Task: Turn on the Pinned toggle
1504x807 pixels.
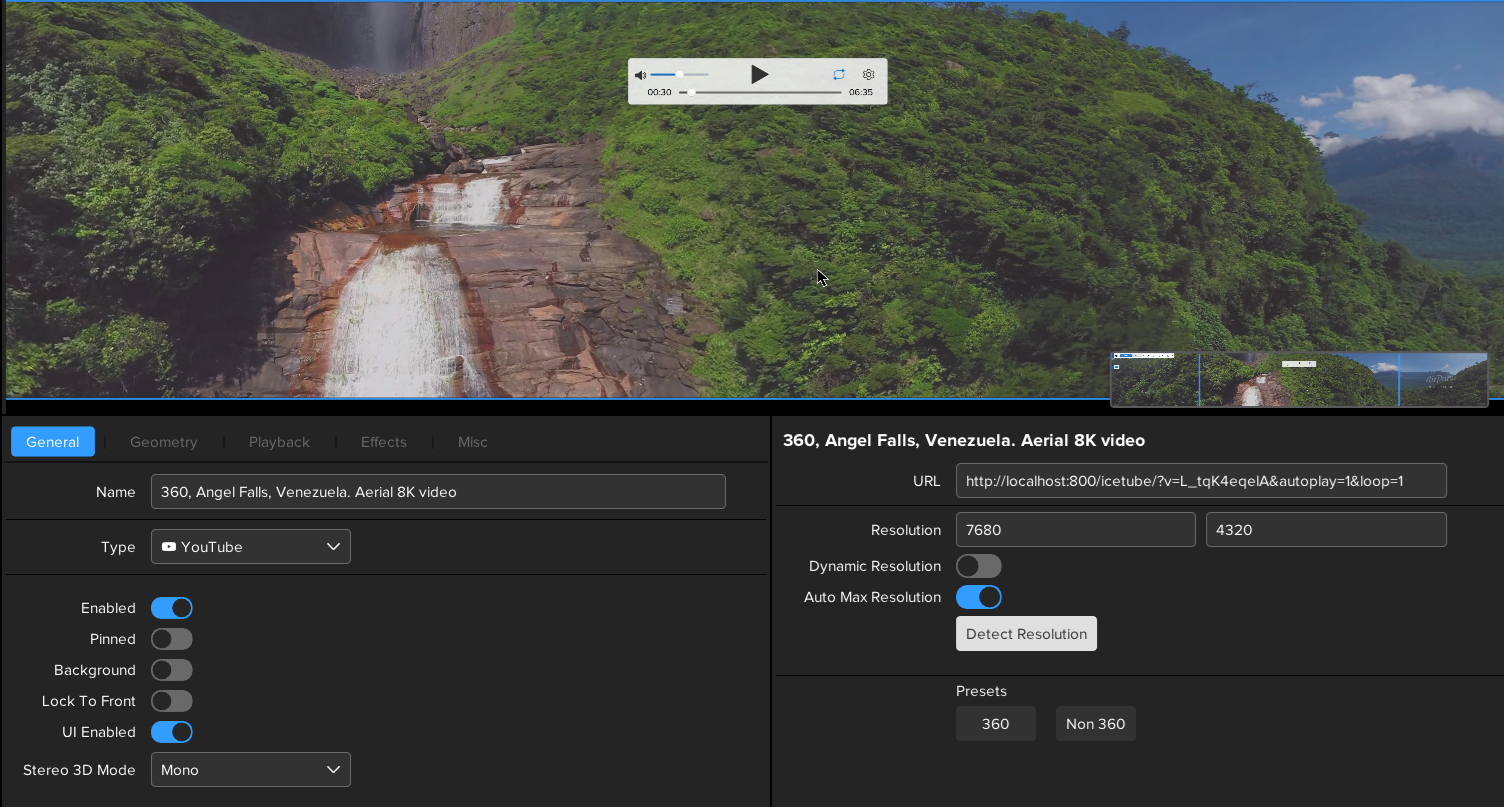Action: click(x=172, y=639)
